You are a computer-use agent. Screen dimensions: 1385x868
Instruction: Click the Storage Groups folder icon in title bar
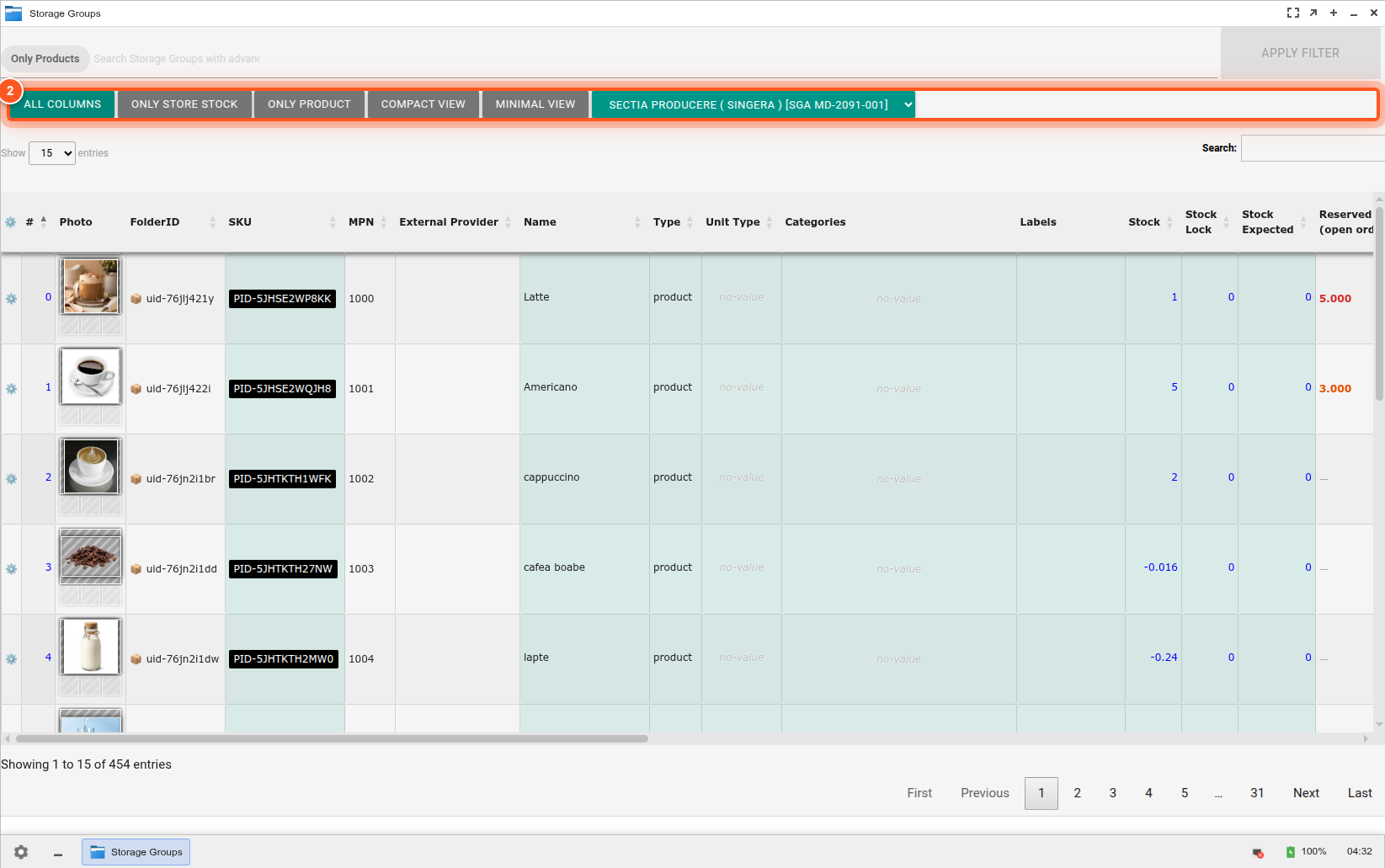pos(13,13)
